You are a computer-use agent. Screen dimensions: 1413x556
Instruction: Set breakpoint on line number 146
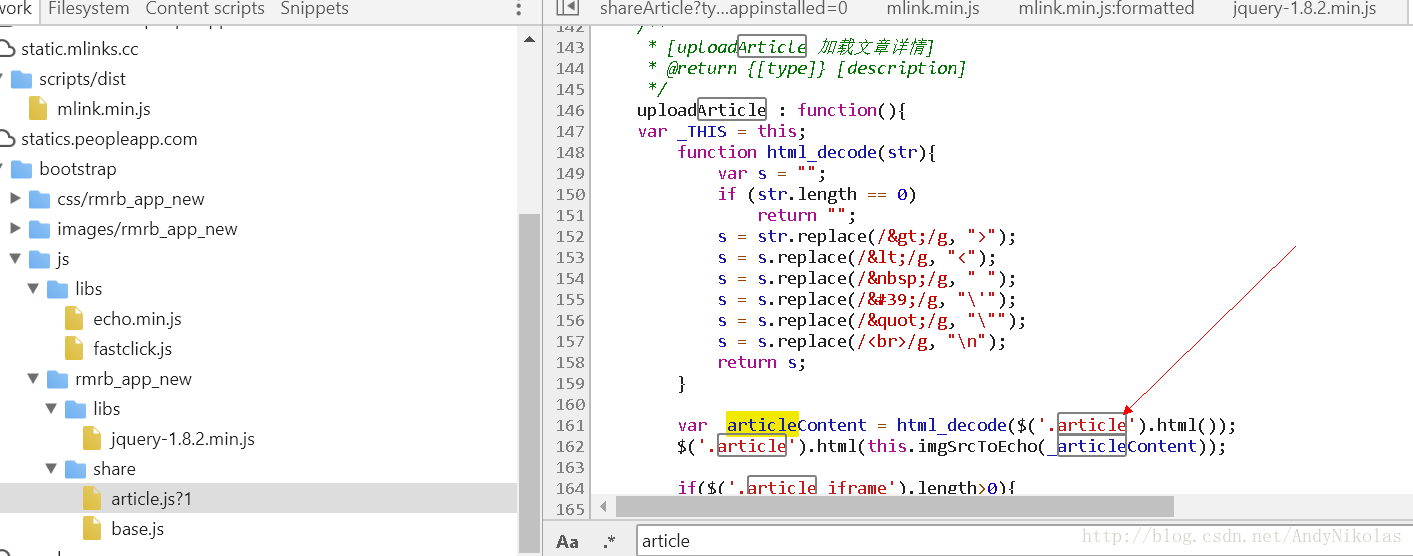569,110
